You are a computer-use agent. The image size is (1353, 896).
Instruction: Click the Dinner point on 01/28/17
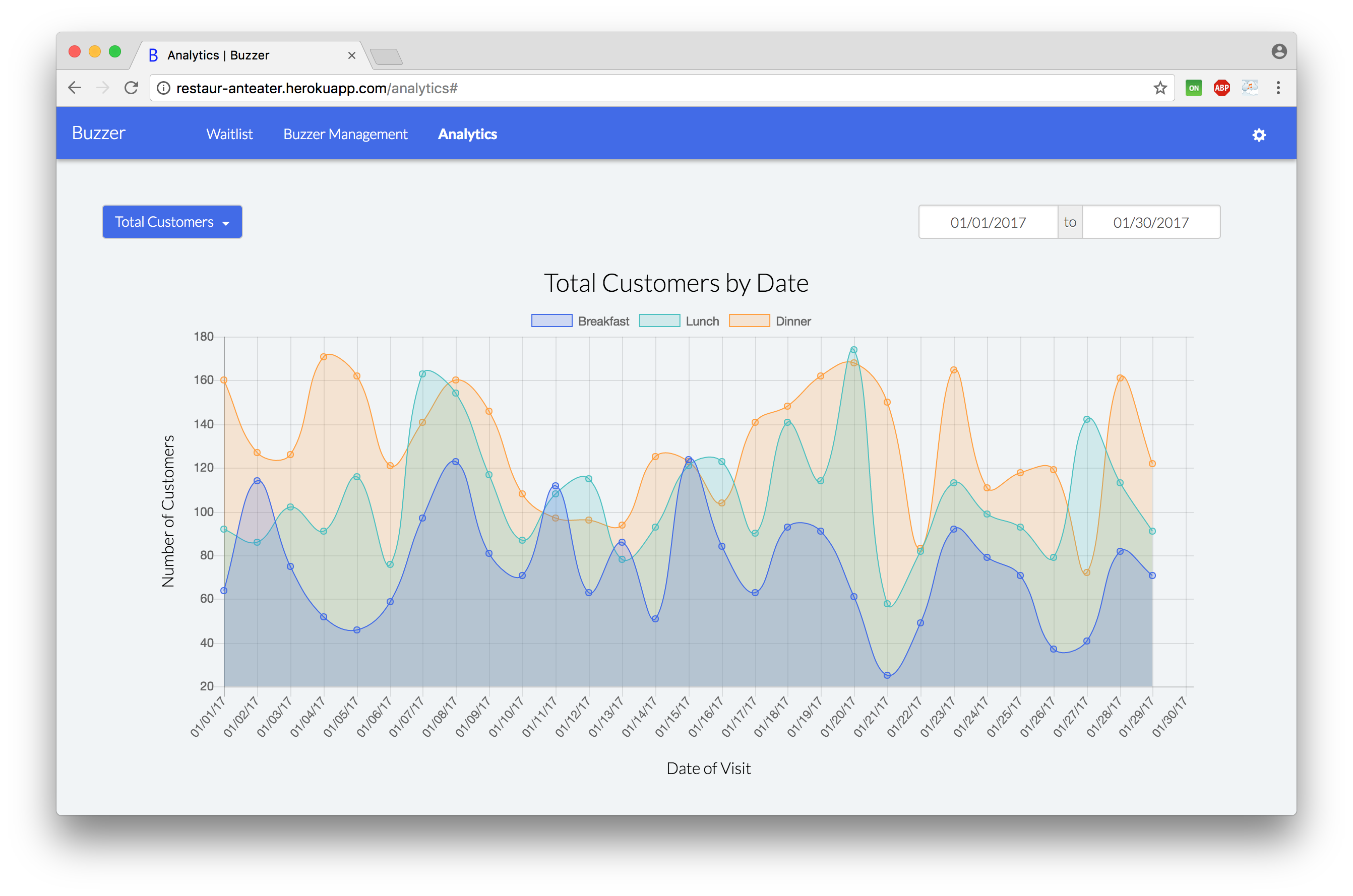click(x=1120, y=378)
